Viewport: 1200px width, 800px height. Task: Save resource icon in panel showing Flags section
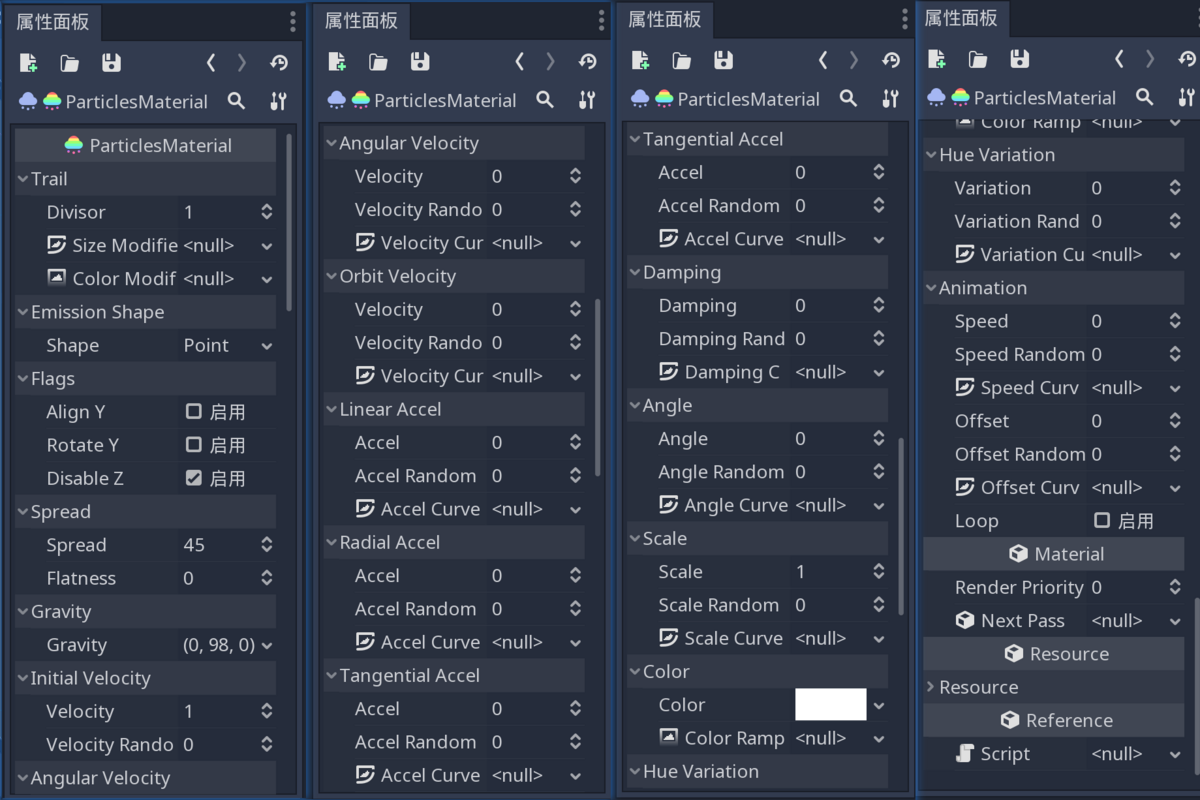[x=111, y=63]
